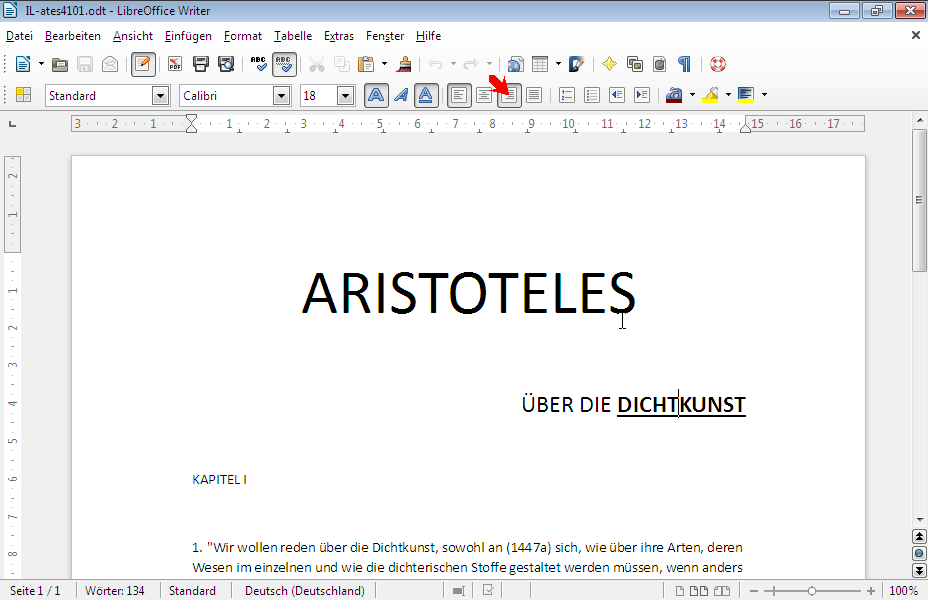
Task: Print the document with printer icon
Action: click(x=201, y=64)
